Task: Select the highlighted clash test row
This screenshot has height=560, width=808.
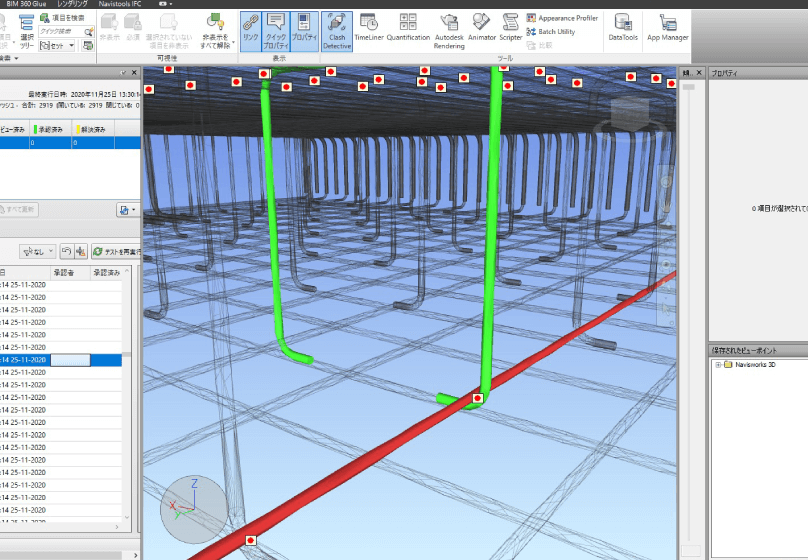Action: pos(70,143)
